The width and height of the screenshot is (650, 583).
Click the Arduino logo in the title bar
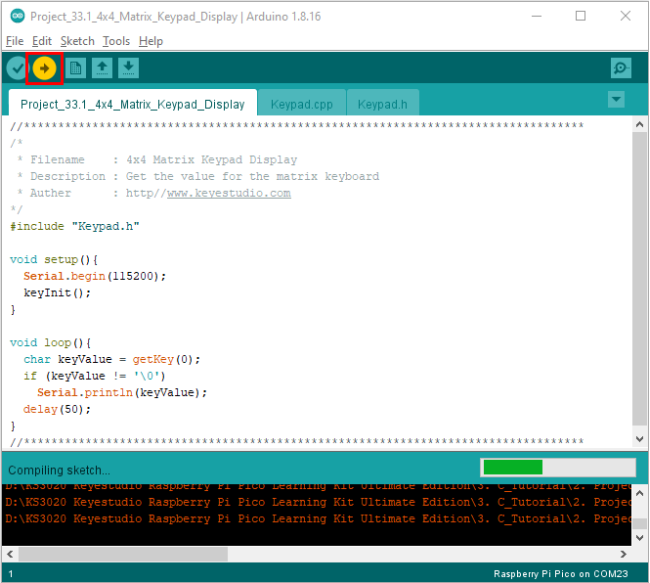(x=17, y=16)
